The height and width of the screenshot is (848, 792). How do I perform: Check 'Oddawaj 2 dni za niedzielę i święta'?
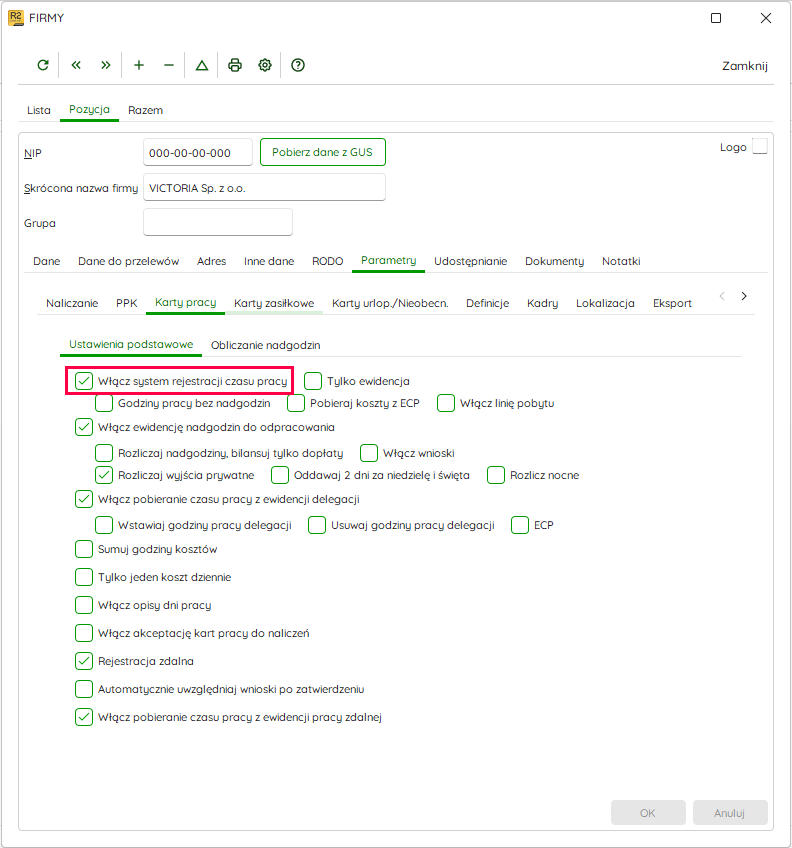coord(280,475)
